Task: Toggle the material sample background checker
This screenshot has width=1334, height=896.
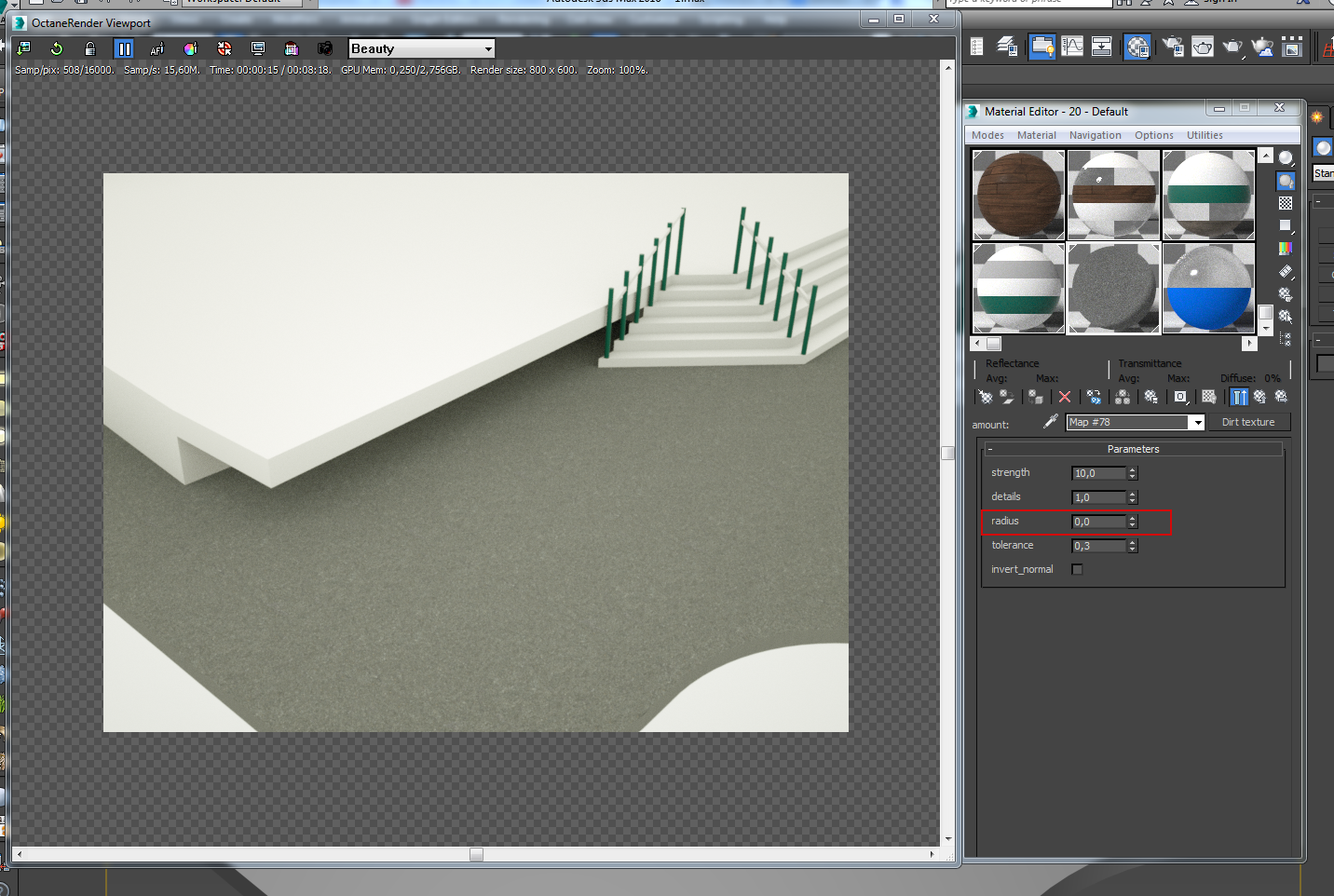Action: point(1286,203)
